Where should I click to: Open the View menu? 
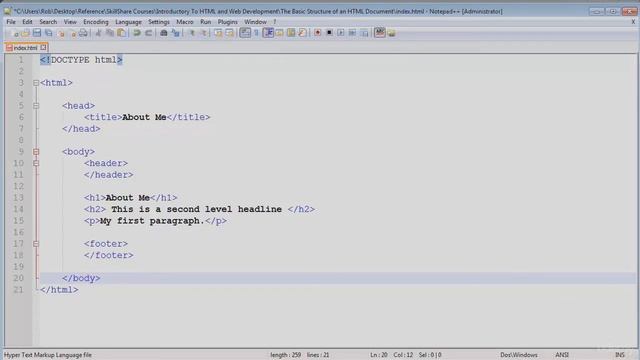tap(70, 22)
